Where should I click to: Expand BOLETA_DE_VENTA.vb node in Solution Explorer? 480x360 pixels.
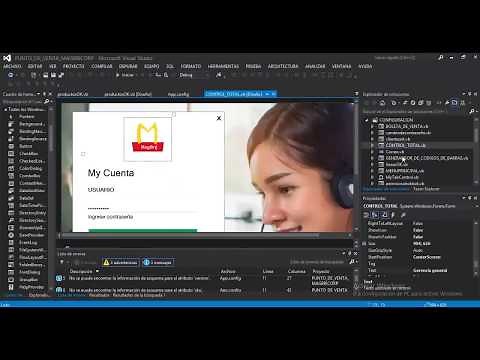(372, 126)
